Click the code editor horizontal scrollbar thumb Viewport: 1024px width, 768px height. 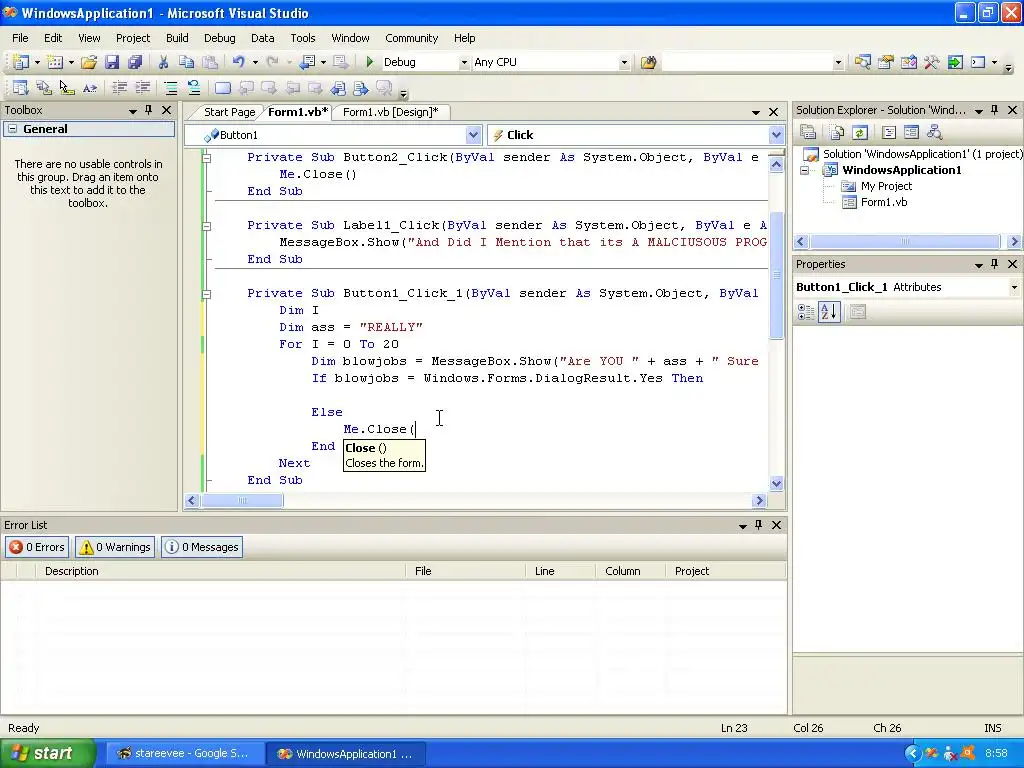(242, 501)
